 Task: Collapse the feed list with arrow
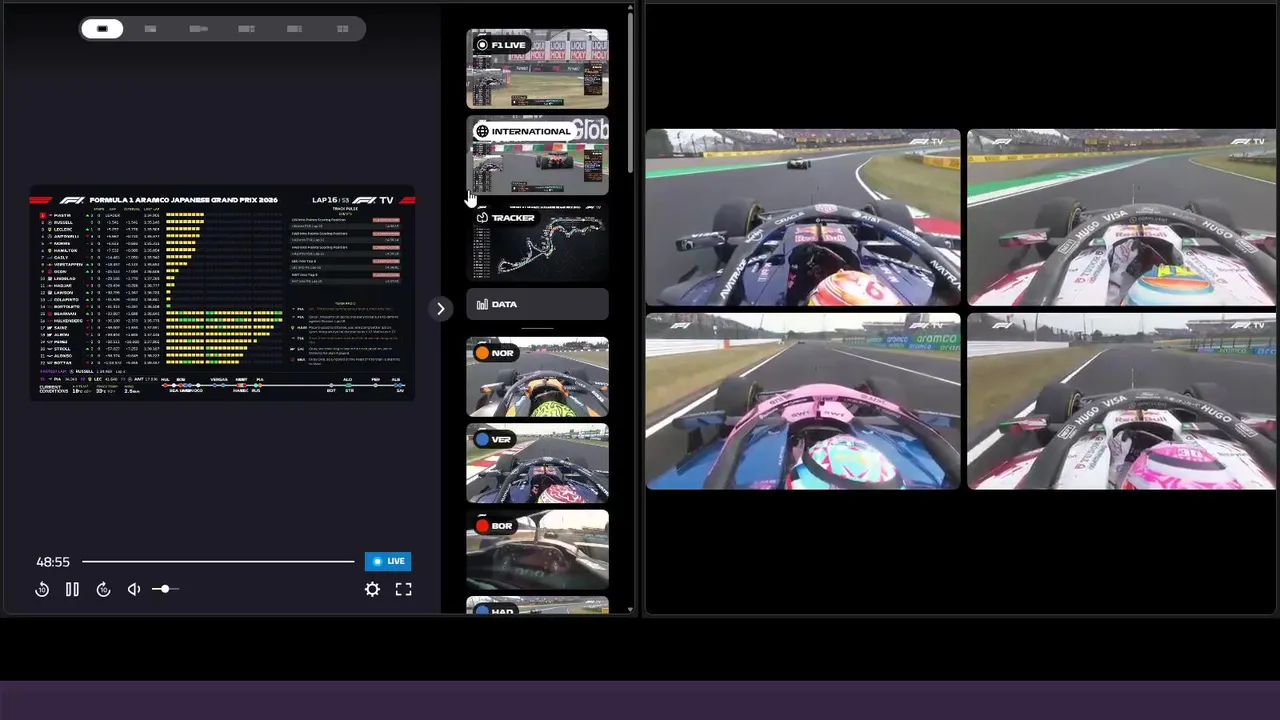point(440,309)
